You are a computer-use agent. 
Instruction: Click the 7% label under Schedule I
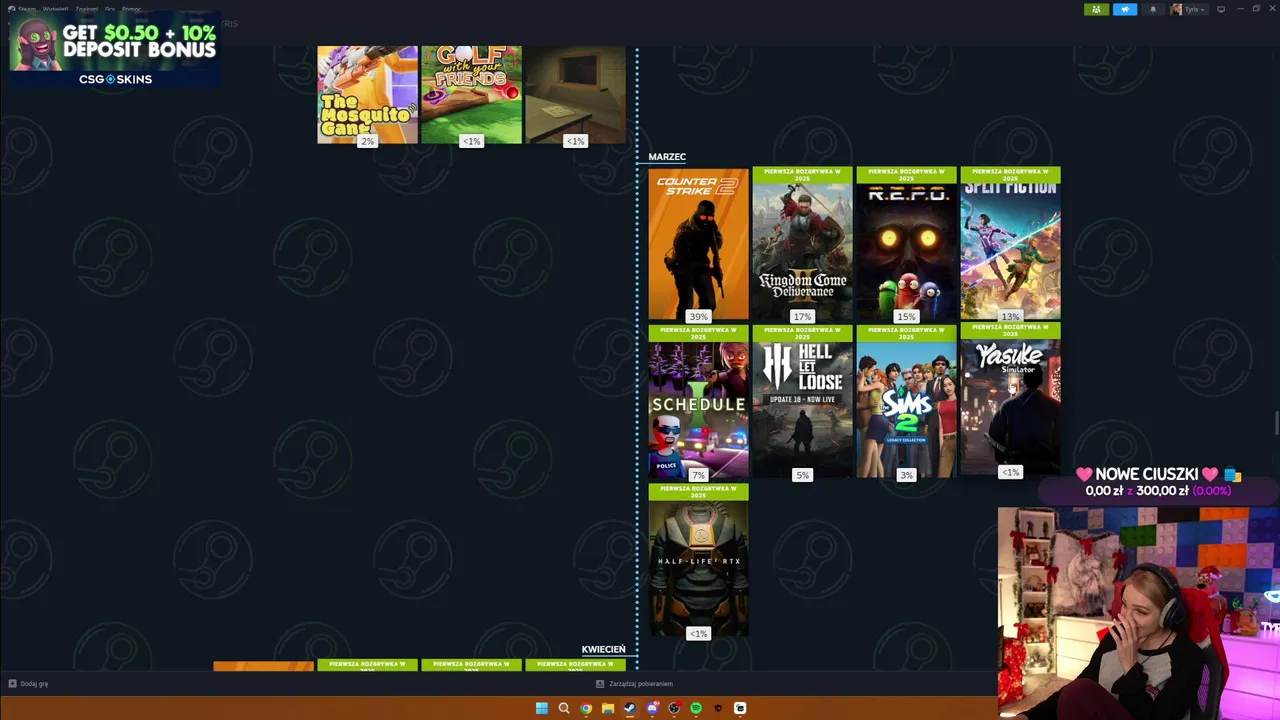698,475
